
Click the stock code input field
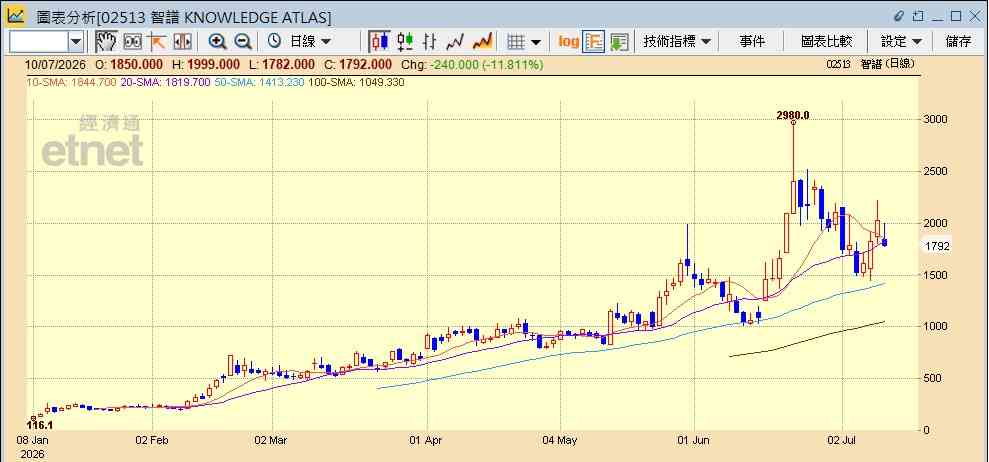pyautogui.click(x=38, y=42)
